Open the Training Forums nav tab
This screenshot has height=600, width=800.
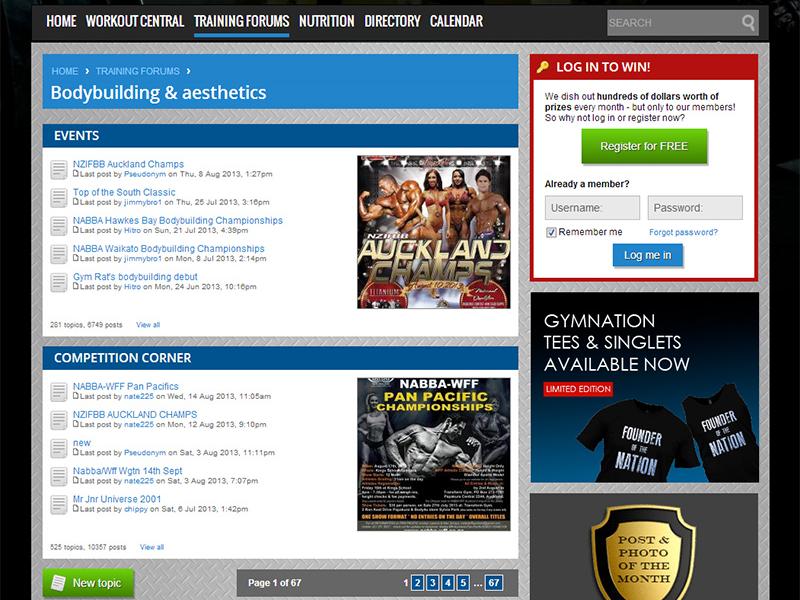pyautogui.click(x=241, y=21)
